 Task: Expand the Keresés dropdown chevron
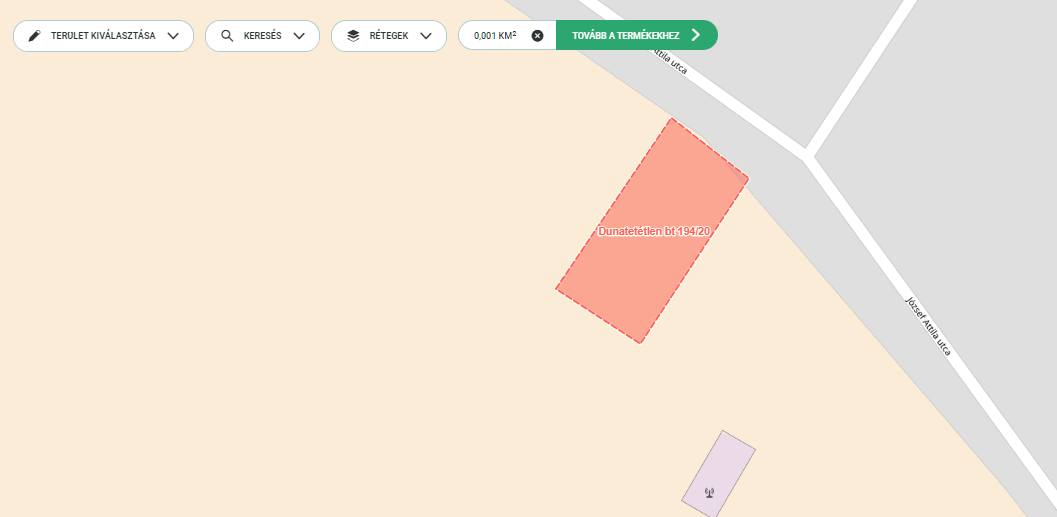[x=299, y=36]
